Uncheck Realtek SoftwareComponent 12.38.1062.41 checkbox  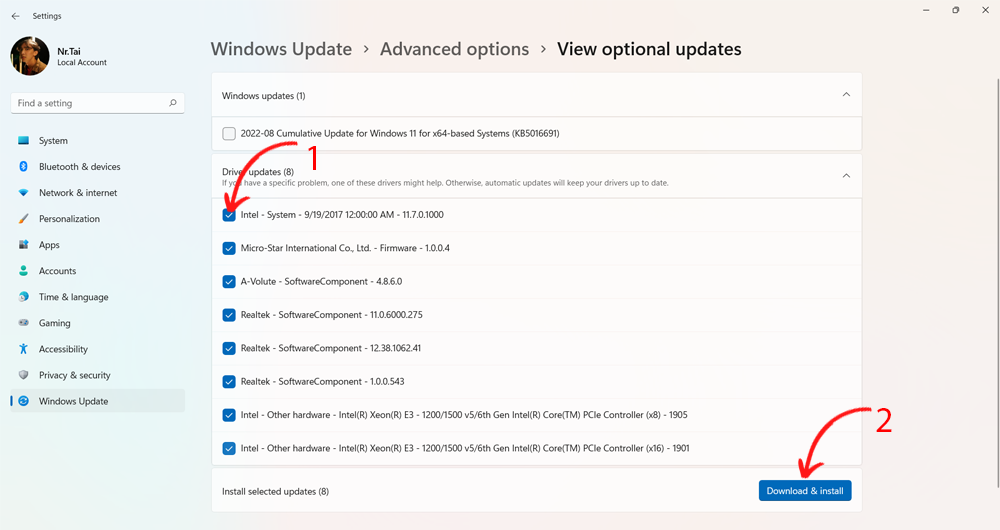pos(229,348)
